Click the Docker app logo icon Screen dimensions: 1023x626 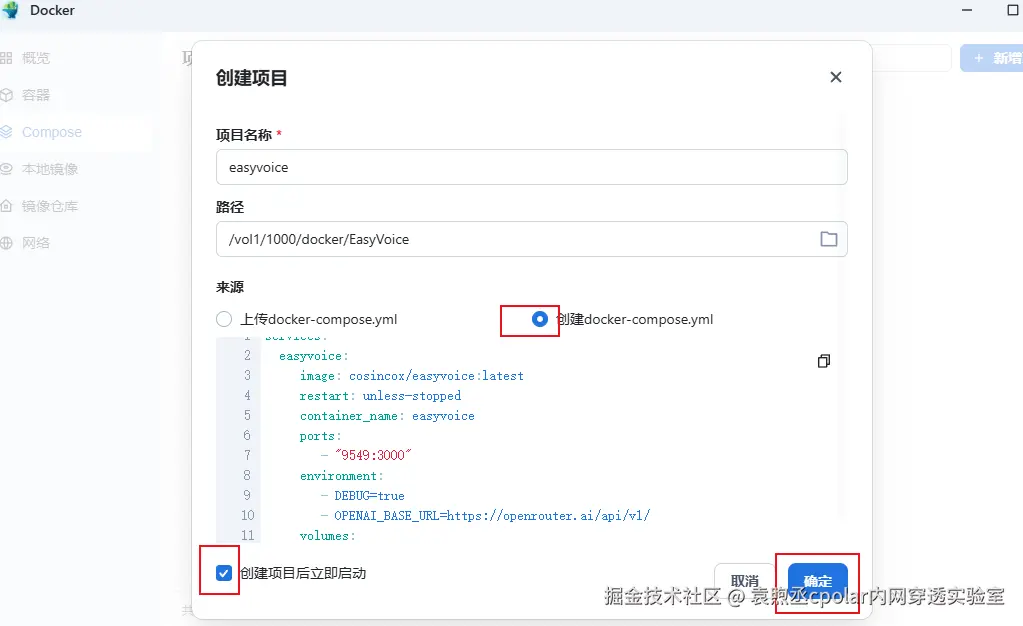(10, 10)
